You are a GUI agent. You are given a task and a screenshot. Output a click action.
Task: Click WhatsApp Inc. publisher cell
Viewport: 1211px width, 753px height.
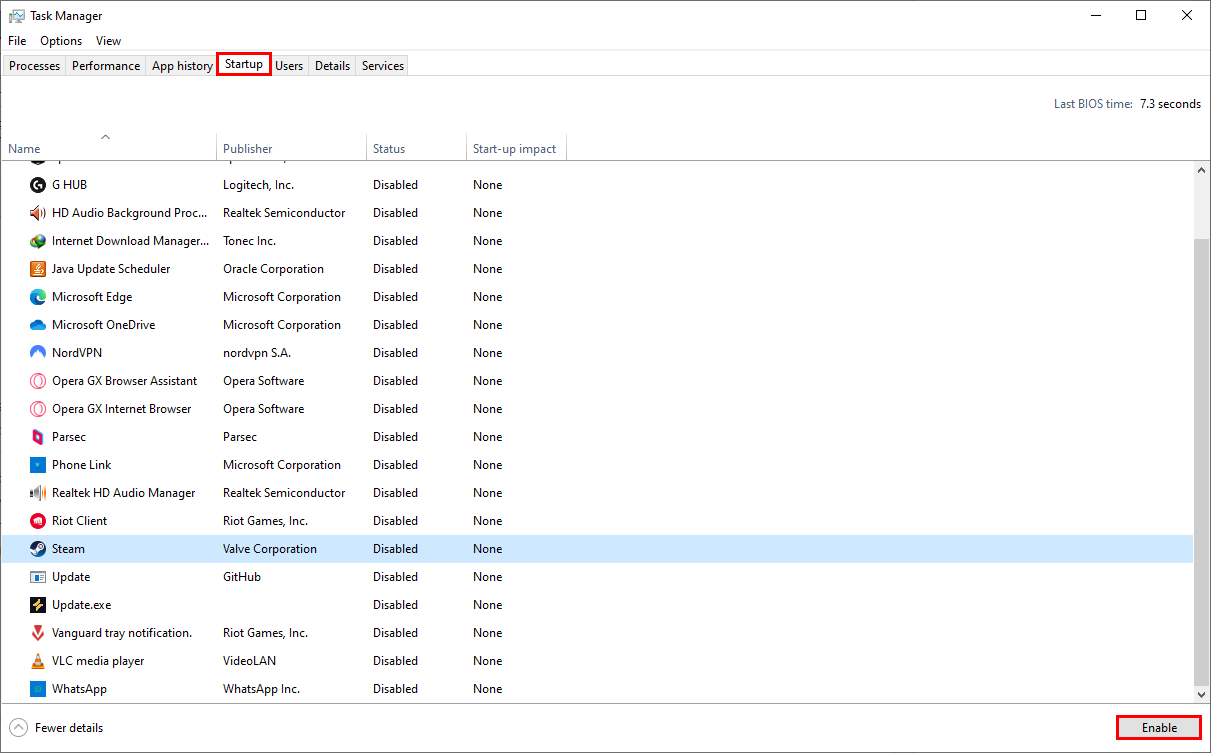coord(261,689)
